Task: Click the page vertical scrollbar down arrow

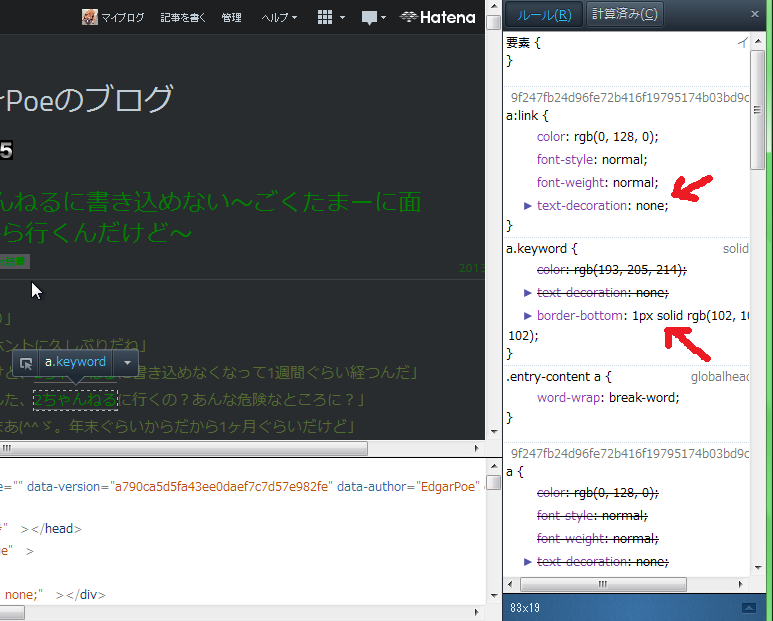Action: (x=494, y=432)
